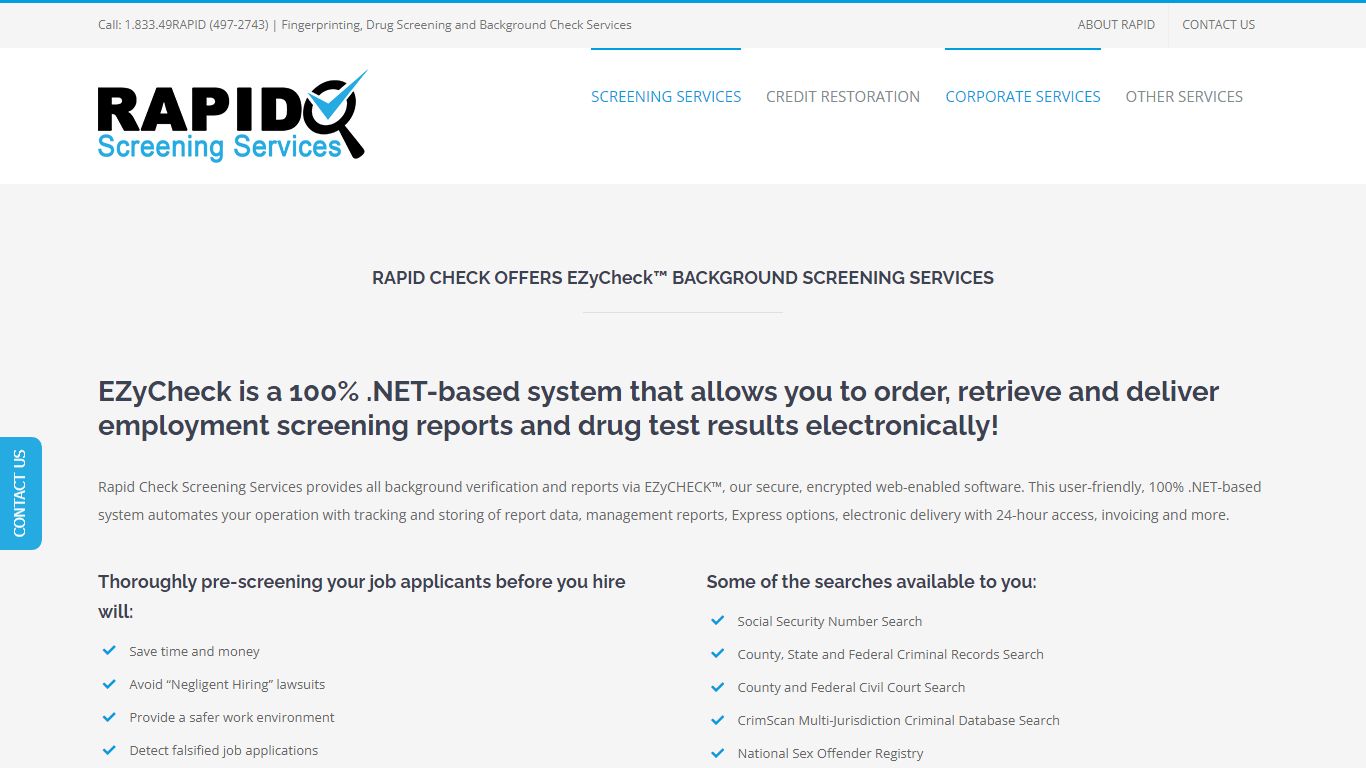Viewport: 1366px width, 768px height.
Task: Select 'Avoid Negligent Hiring lawsuits' text
Action: pyautogui.click(x=227, y=684)
